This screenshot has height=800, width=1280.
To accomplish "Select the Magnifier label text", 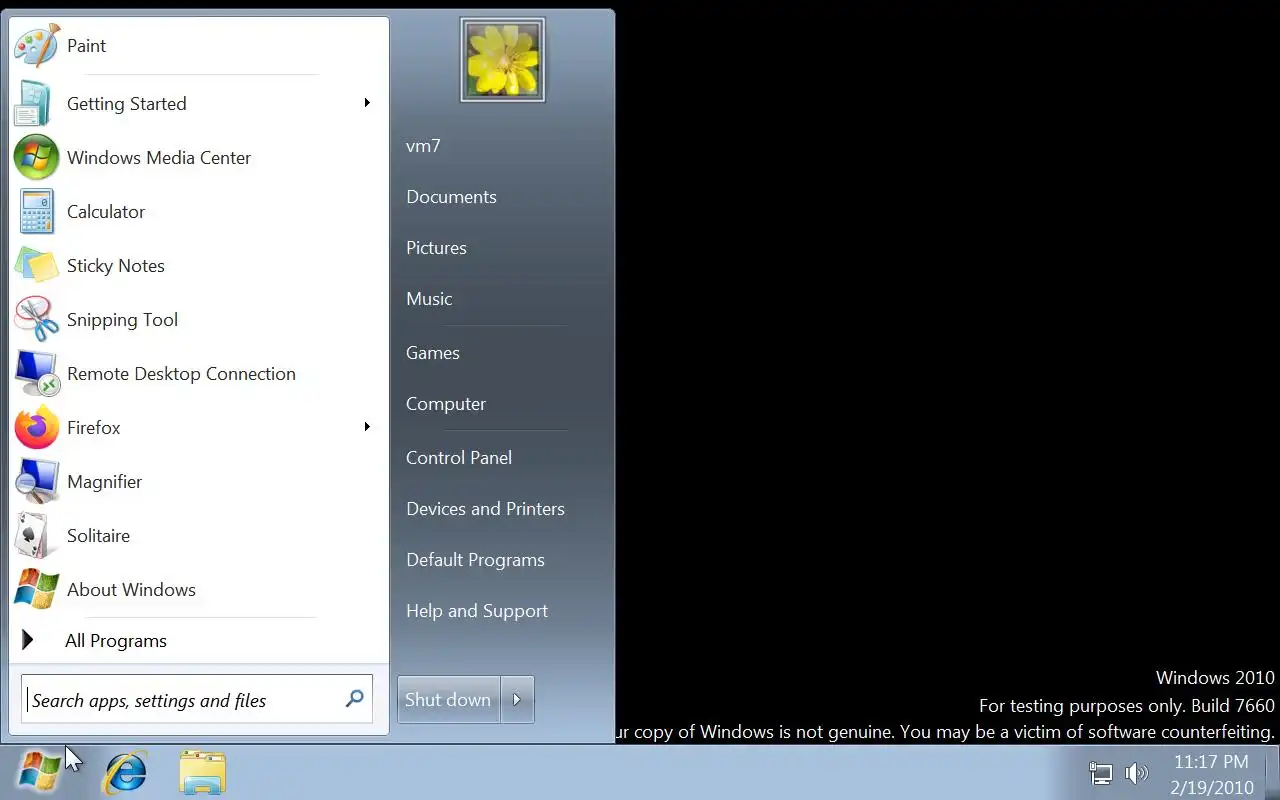I will point(104,482).
